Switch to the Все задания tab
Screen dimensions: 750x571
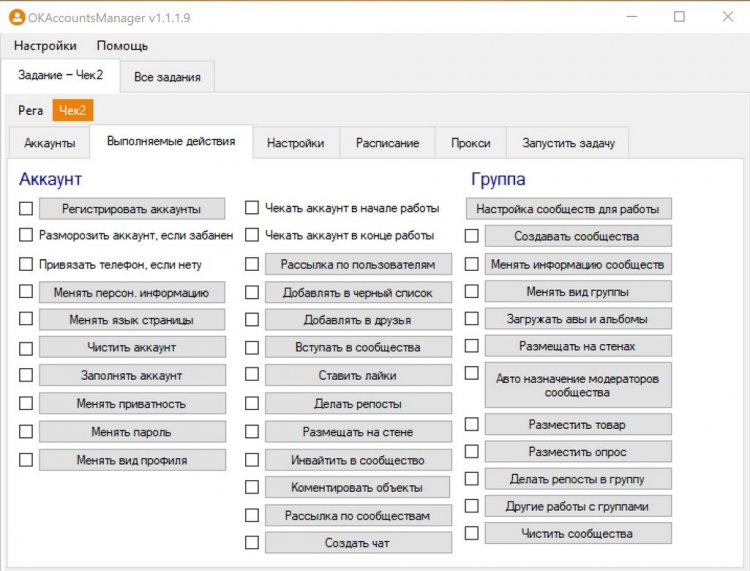[x=167, y=77]
